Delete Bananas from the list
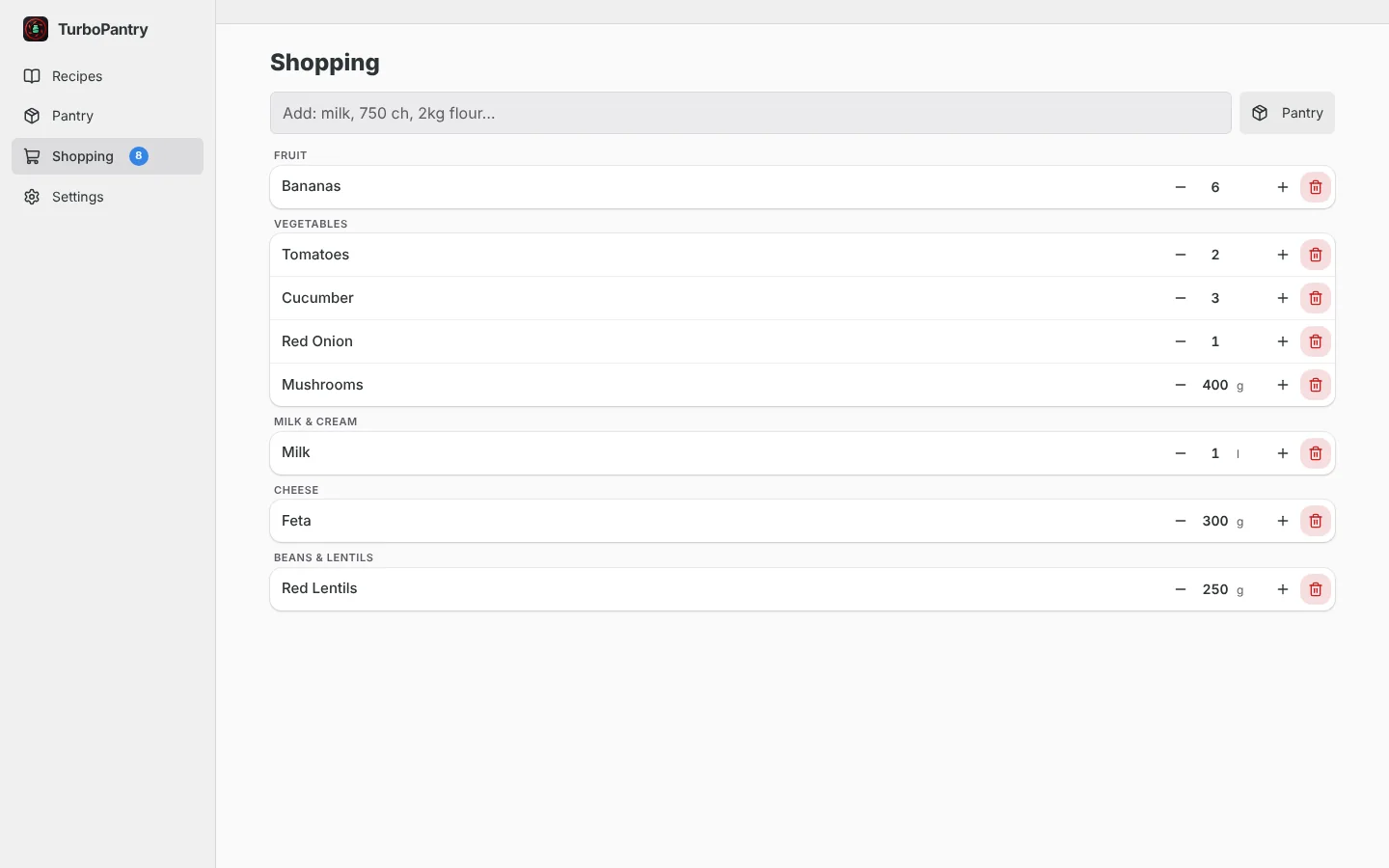1389x868 pixels. [x=1316, y=187]
